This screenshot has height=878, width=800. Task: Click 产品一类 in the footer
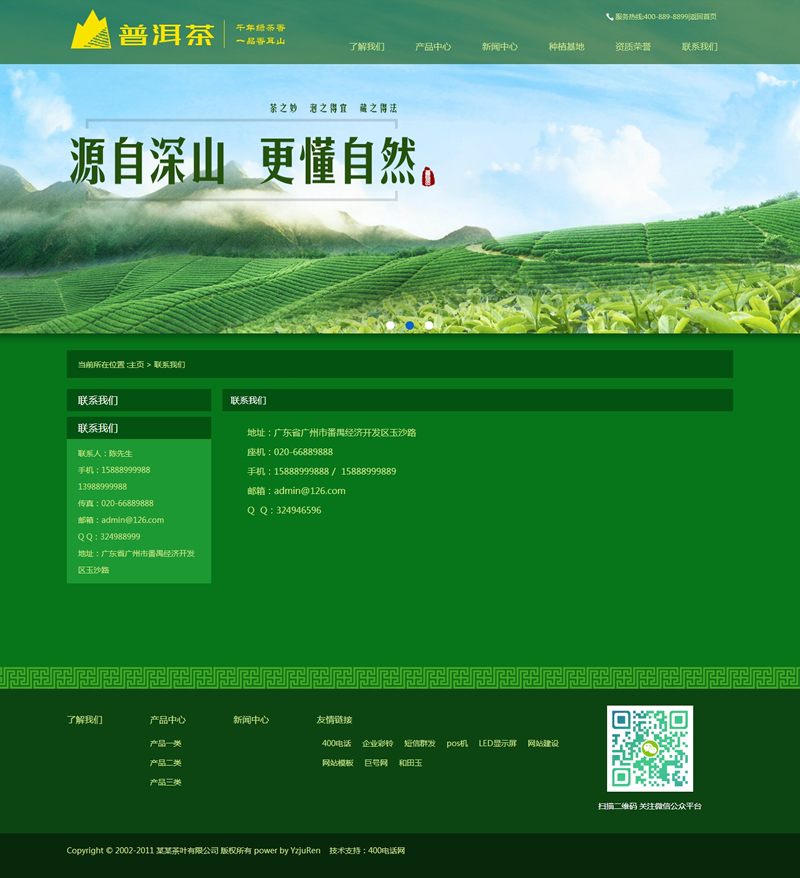[165, 743]
